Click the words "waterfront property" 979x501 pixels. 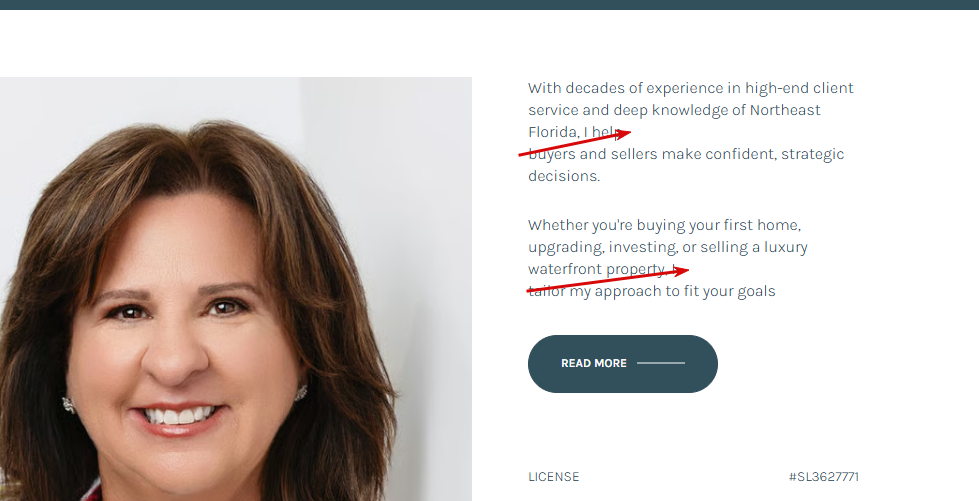pos(597,269)
